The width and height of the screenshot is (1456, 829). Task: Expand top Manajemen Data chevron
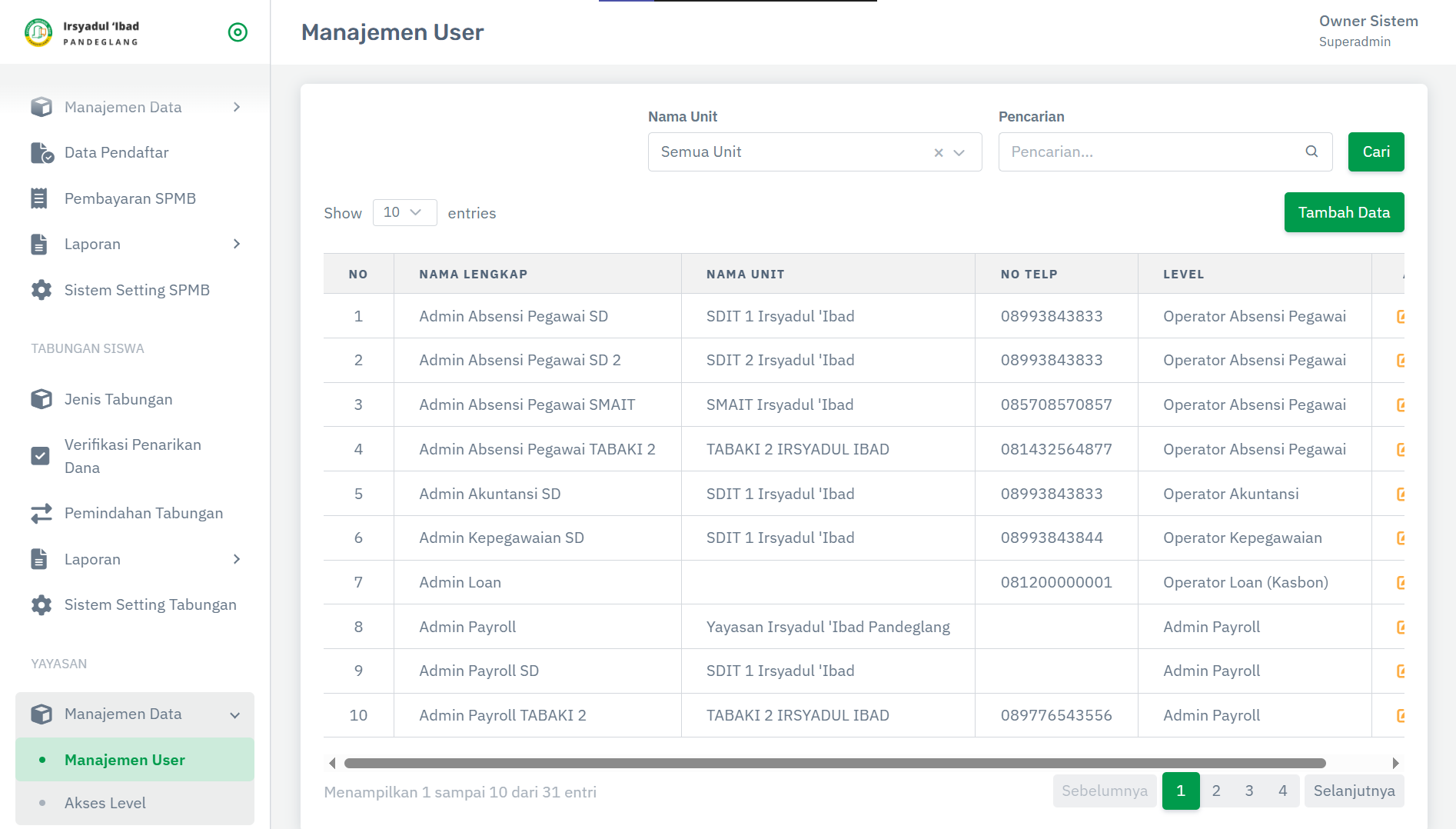(x=237, y=107)
